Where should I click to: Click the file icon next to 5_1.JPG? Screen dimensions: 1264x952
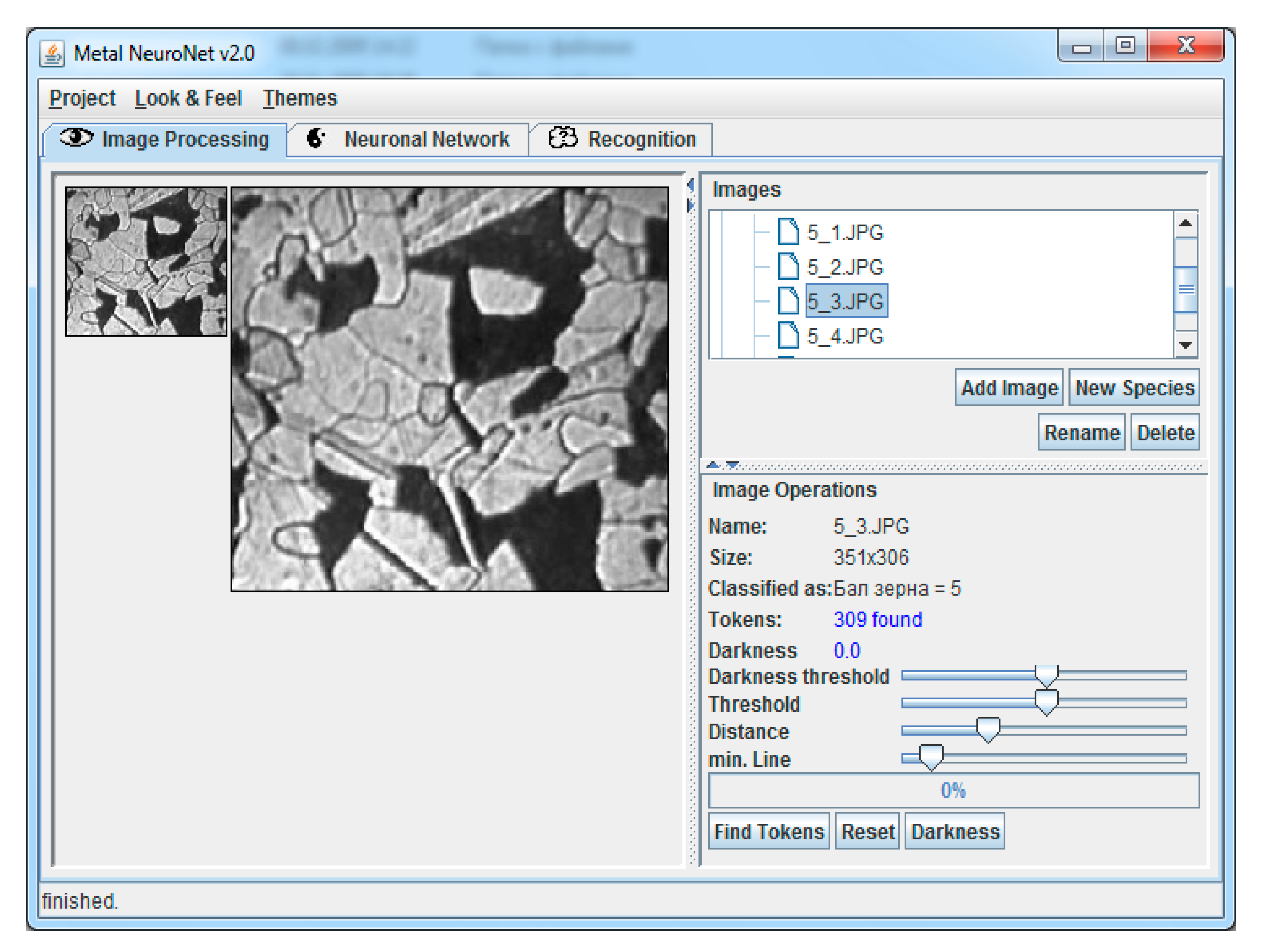pos(788,232)
